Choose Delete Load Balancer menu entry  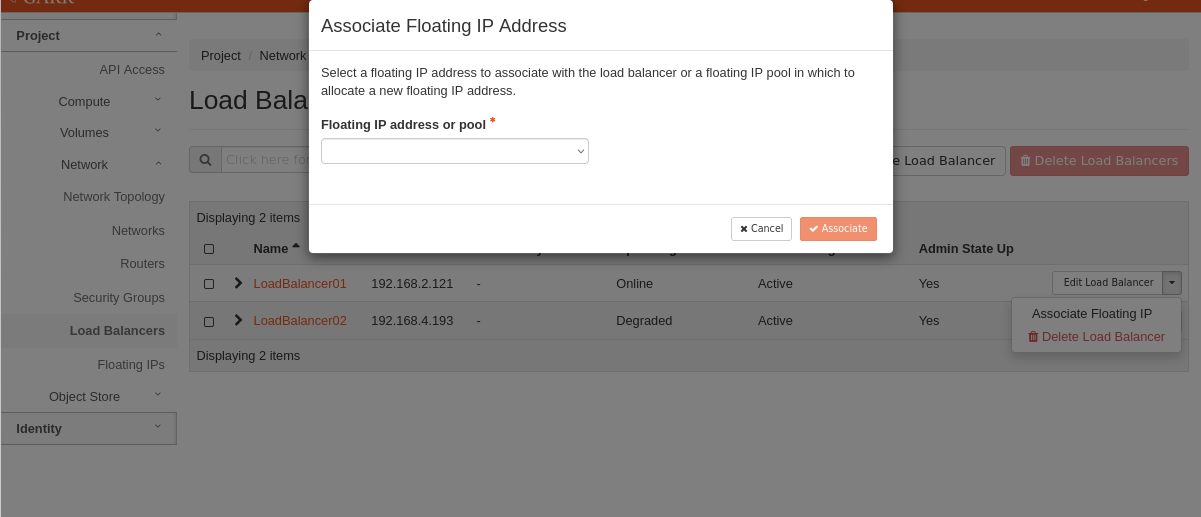tap(1096, 337)
